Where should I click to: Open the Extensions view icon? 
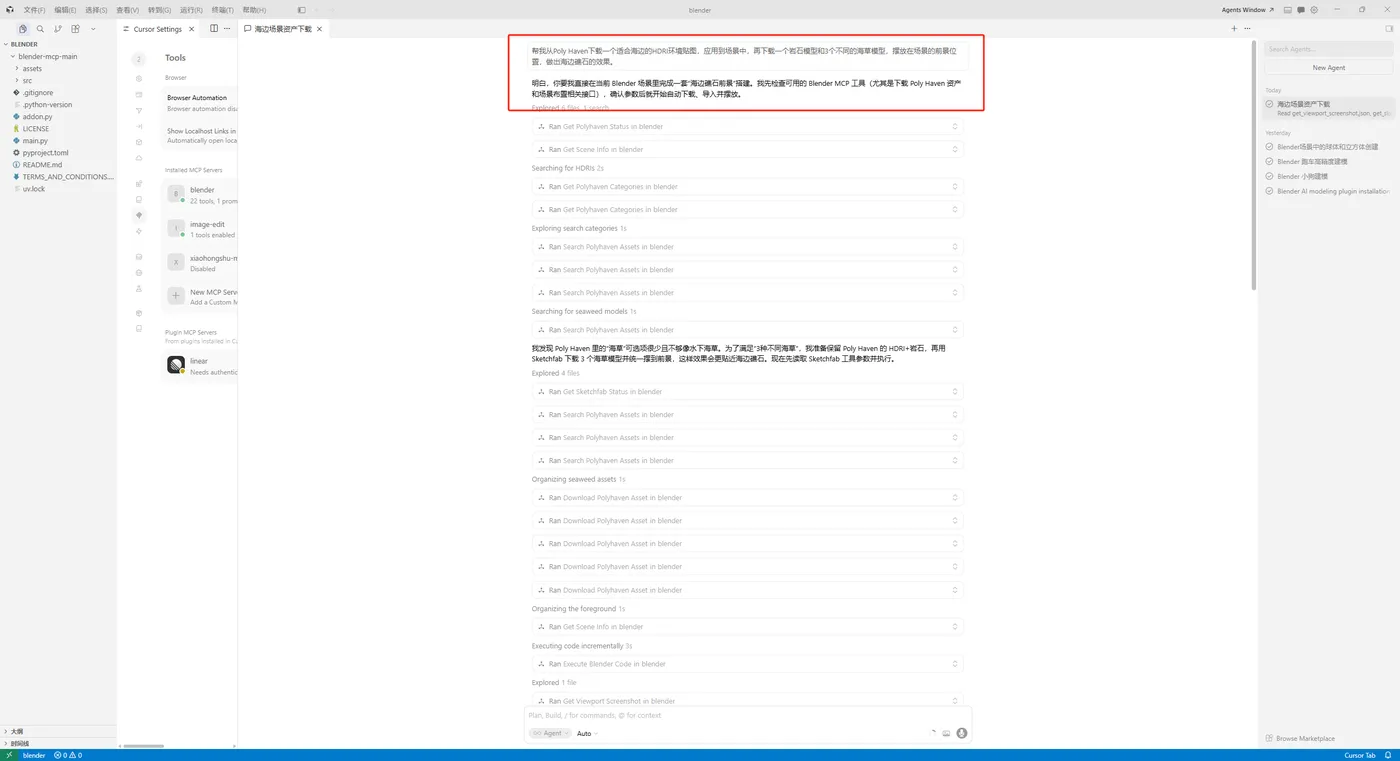pos(75,29)
